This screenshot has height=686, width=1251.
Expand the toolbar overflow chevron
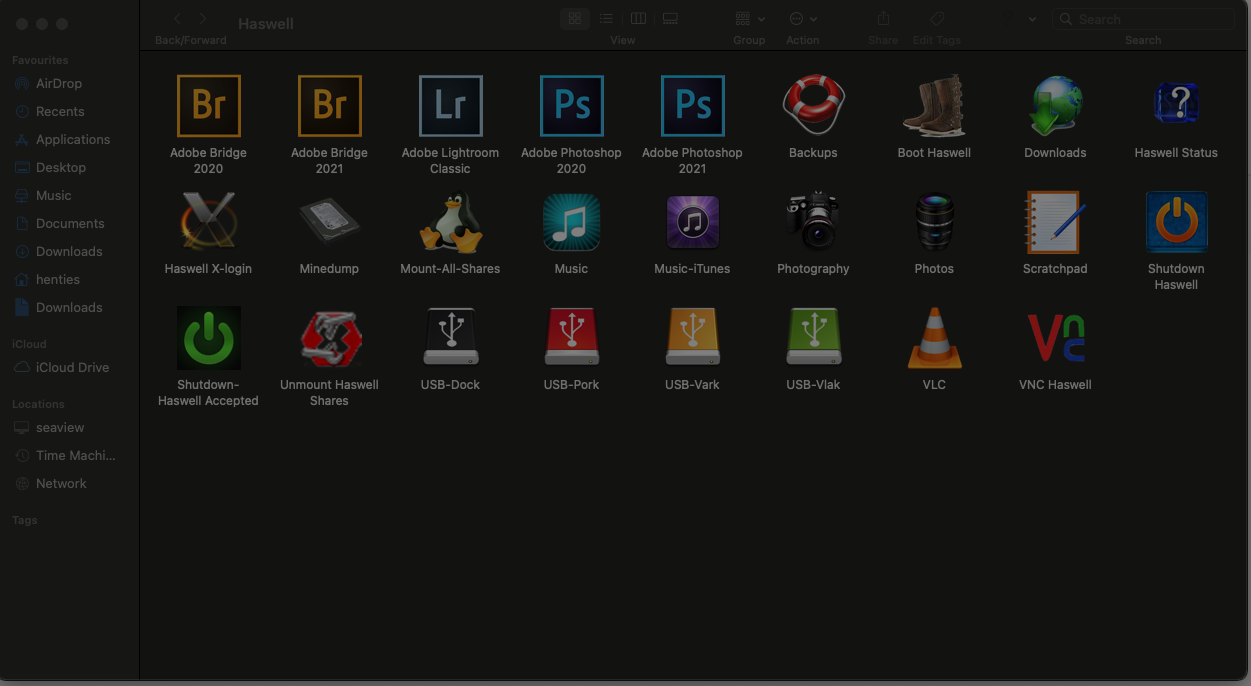click(1031, 19)
